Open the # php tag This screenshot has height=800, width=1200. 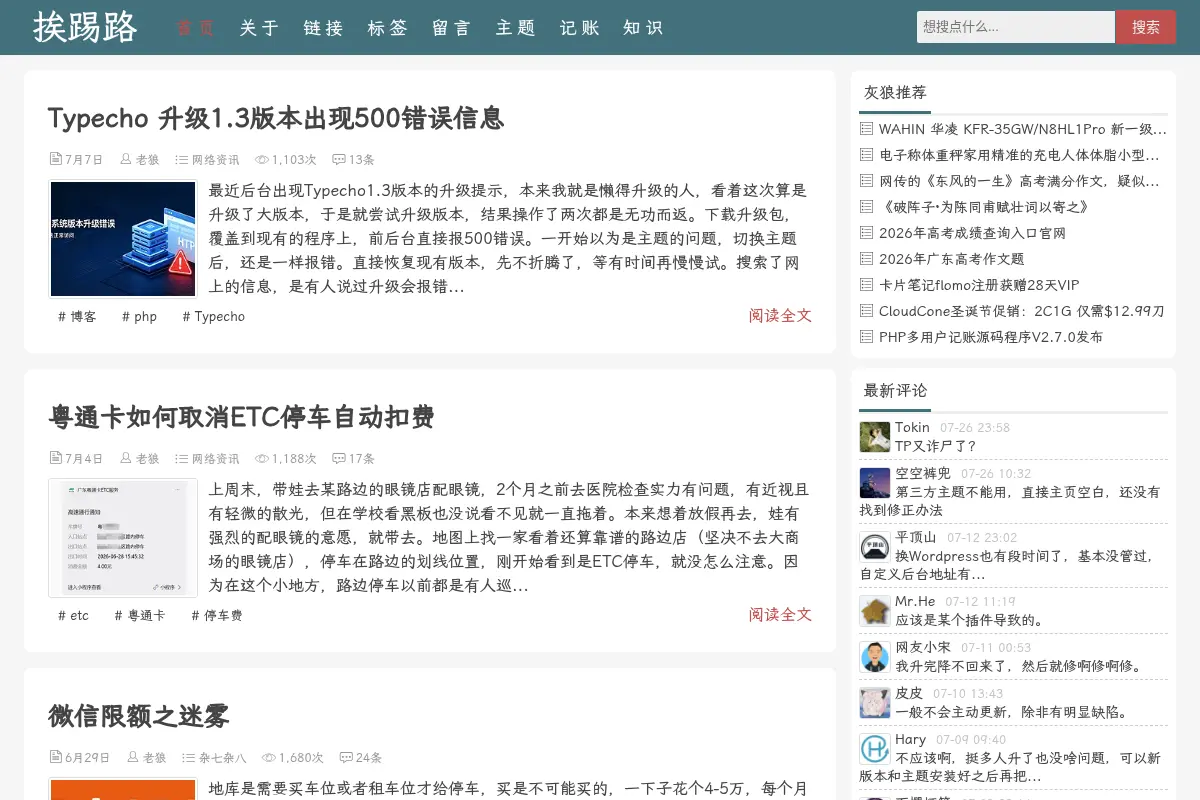(139, 316)
